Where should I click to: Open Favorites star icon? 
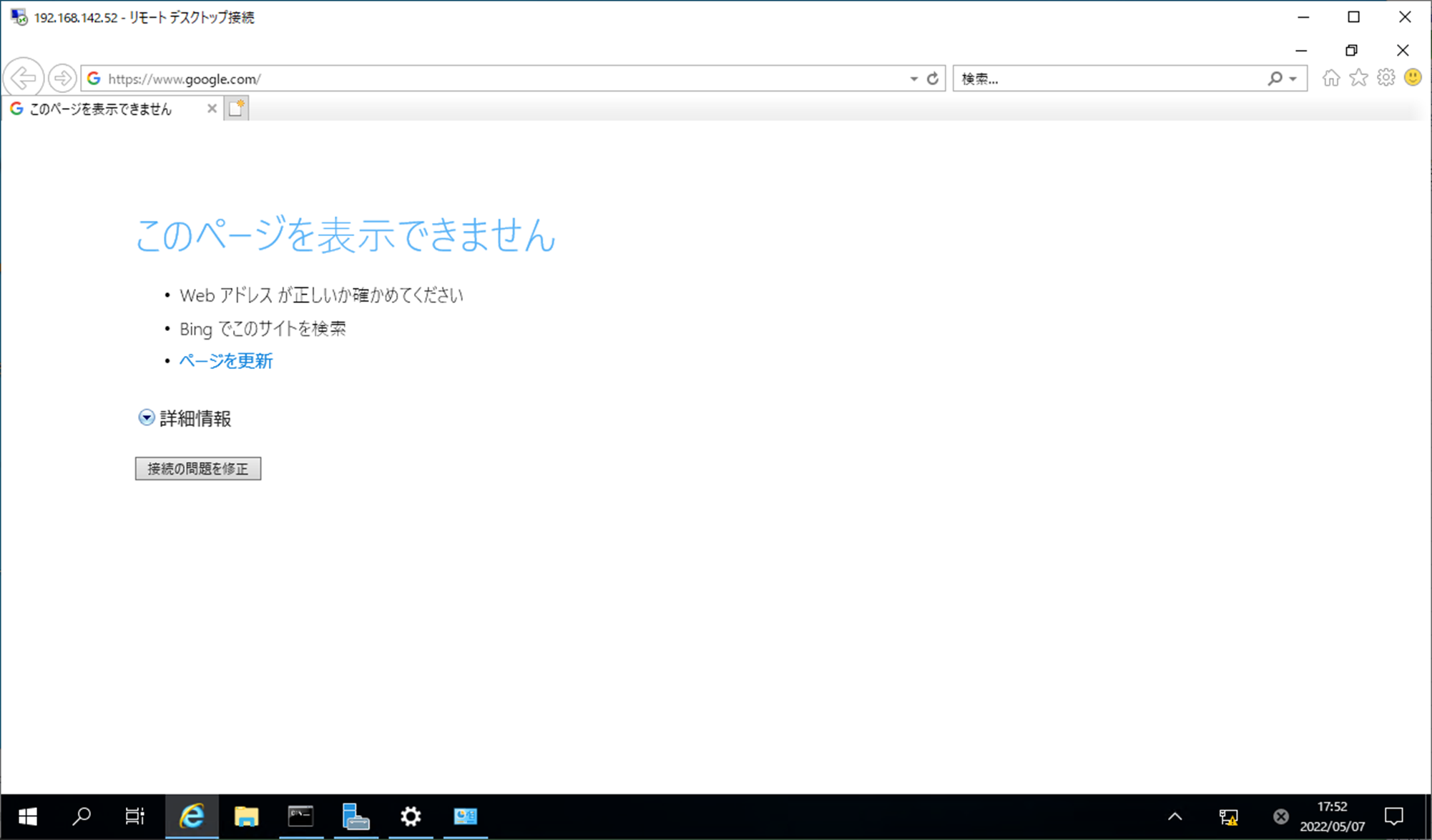(1358, 78)
